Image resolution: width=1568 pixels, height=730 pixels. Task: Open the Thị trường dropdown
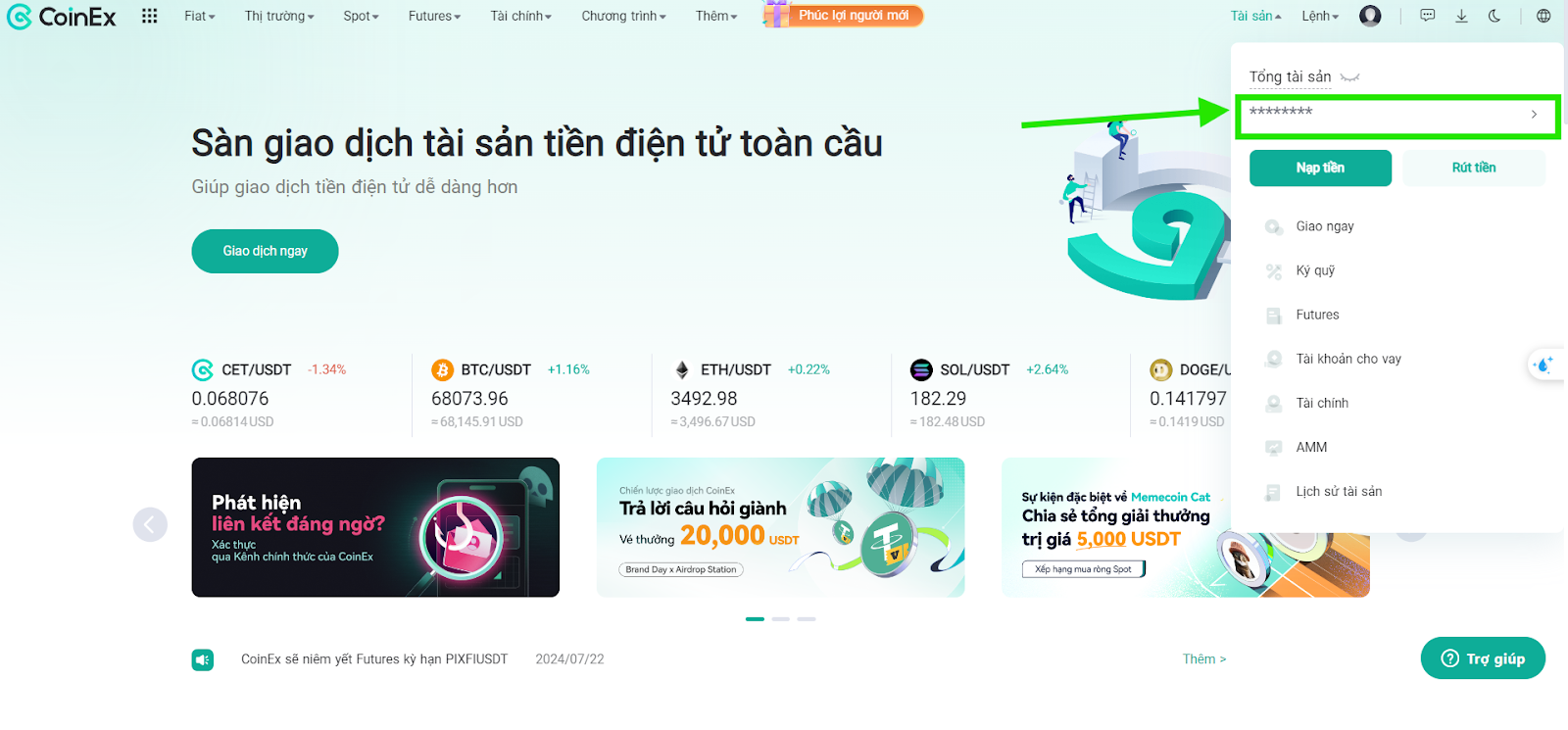pyautogui.click(x=279, y=16)
